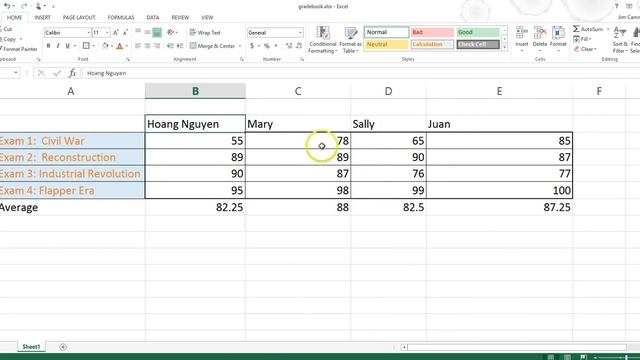Redo the action in Quick Access

tap(23, 6)
